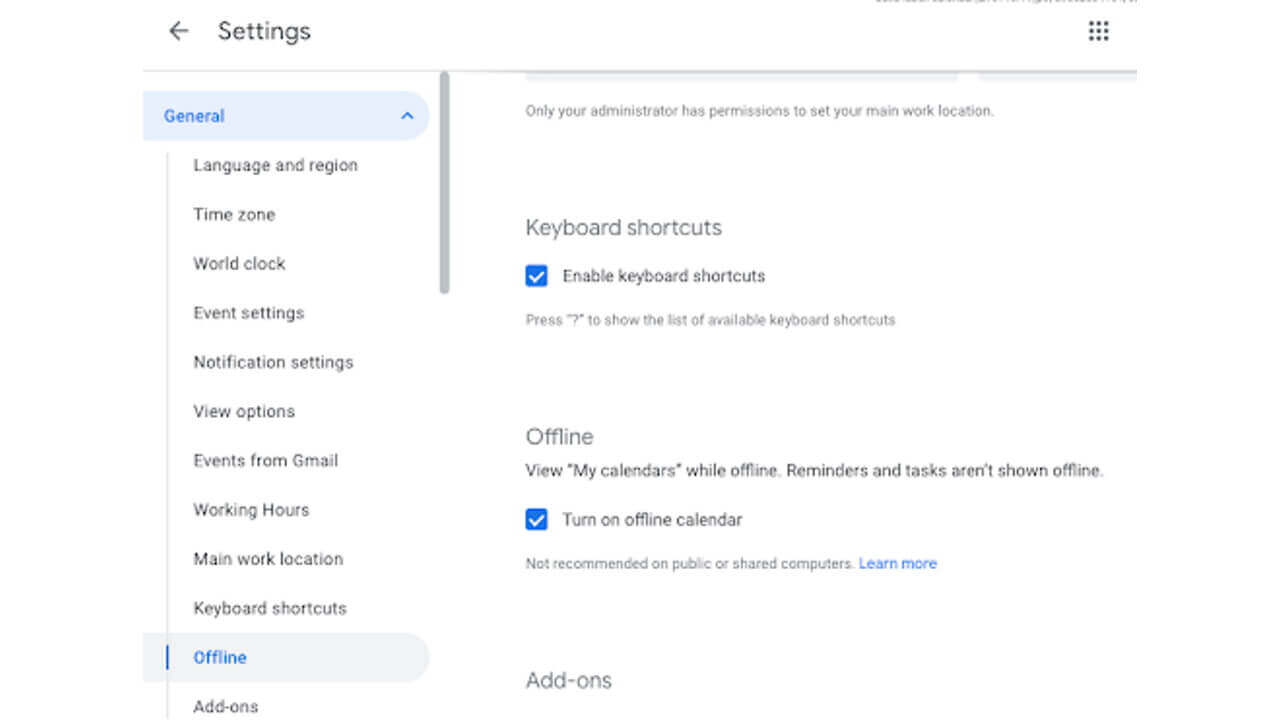The height and width of the screenshot is (720, 1280).
Task: Open Main work location settings
Action: (268, 559)
